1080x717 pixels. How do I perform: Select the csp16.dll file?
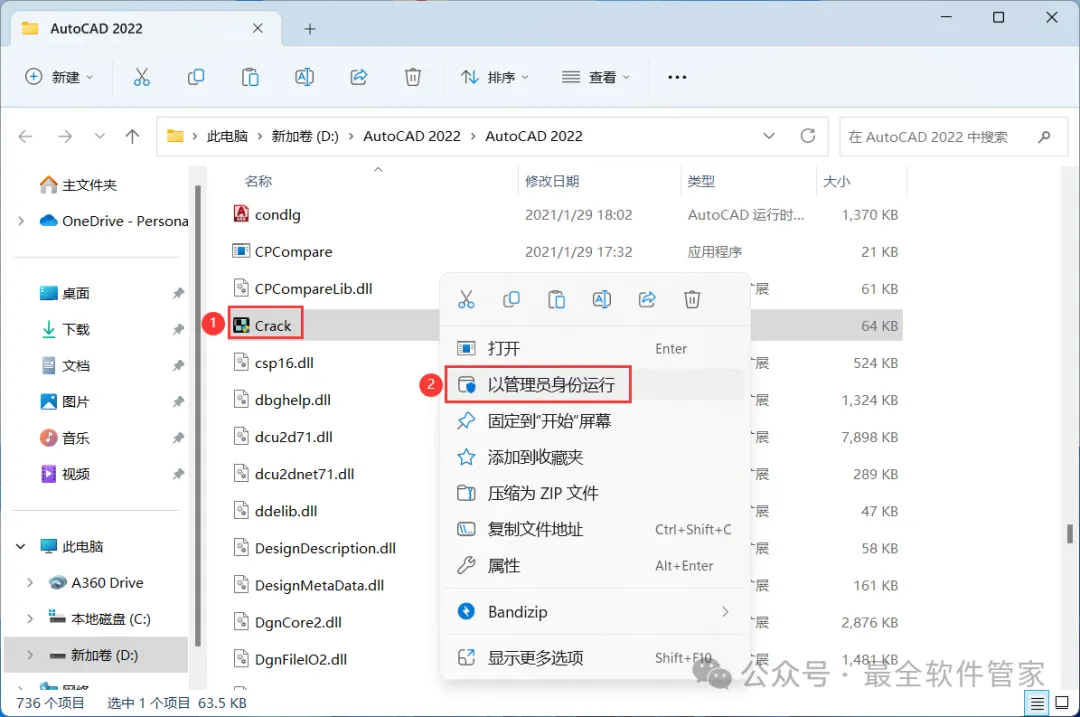pos(284,363)
